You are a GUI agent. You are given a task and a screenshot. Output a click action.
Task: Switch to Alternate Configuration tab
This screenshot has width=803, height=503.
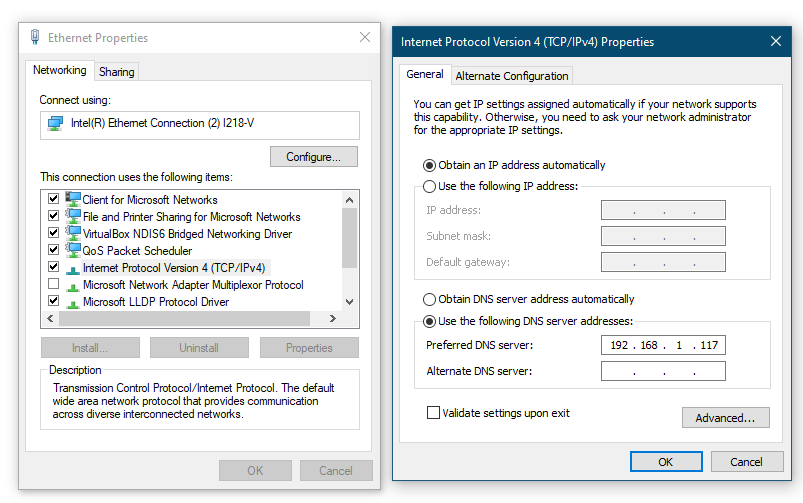(x=512, y=76)
